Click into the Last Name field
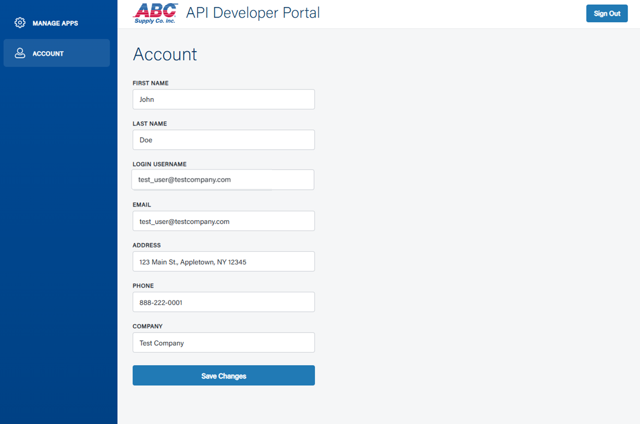 [x=223, y=140]
